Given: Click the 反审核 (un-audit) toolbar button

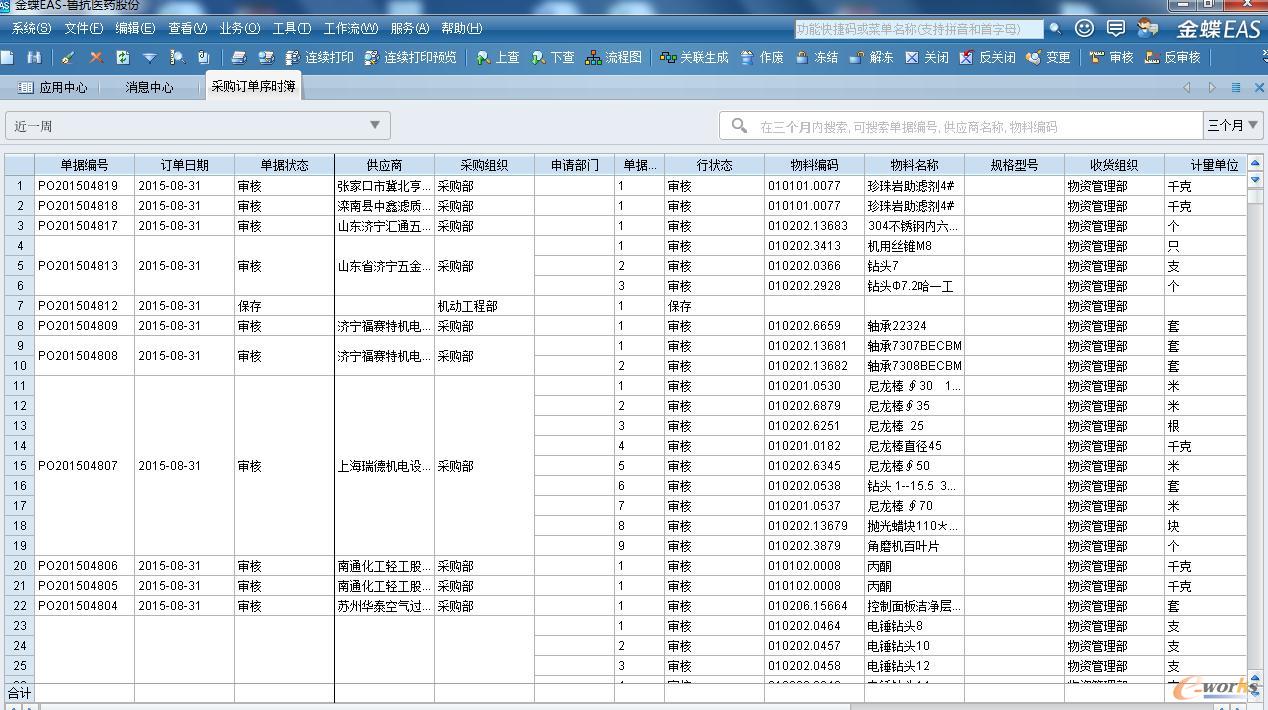Looking at the screenshot, I should pos(1172,58).
